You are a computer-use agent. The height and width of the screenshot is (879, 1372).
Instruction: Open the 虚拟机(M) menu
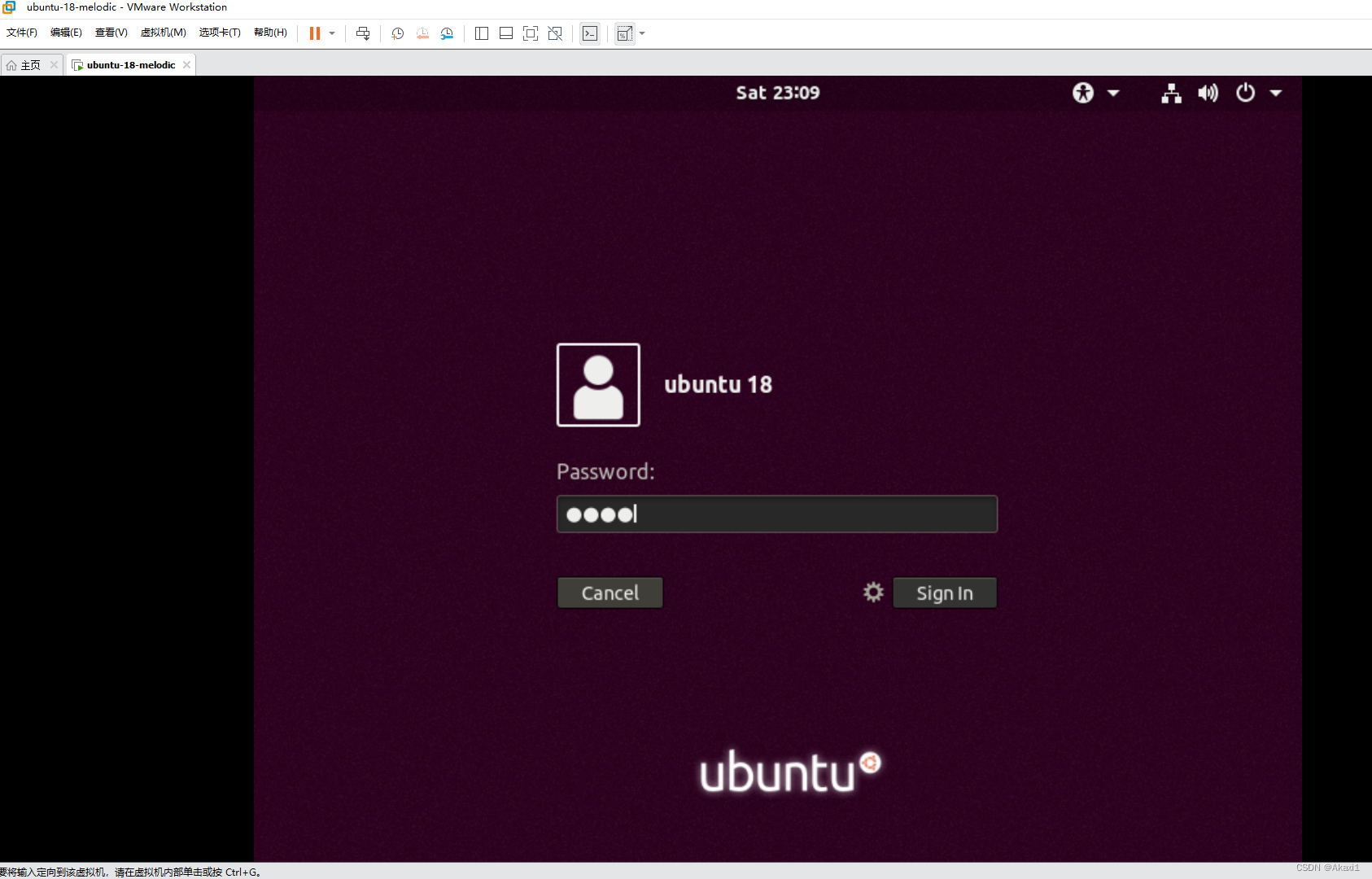[x=163, y=33]
